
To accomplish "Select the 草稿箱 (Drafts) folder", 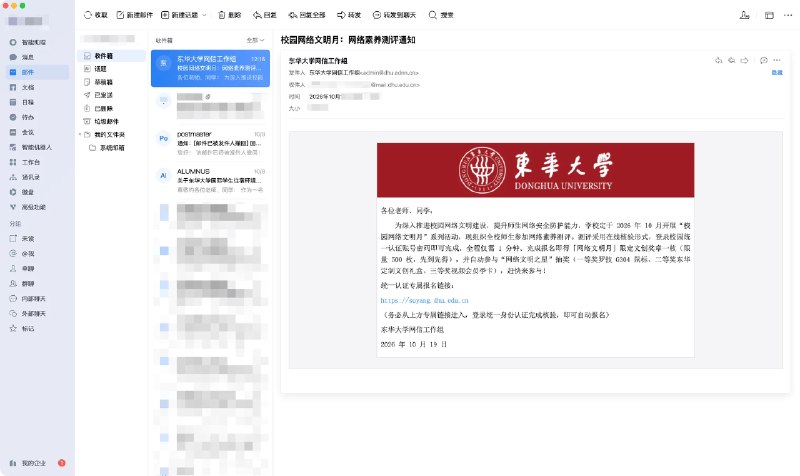I will [x=111, y=82].
